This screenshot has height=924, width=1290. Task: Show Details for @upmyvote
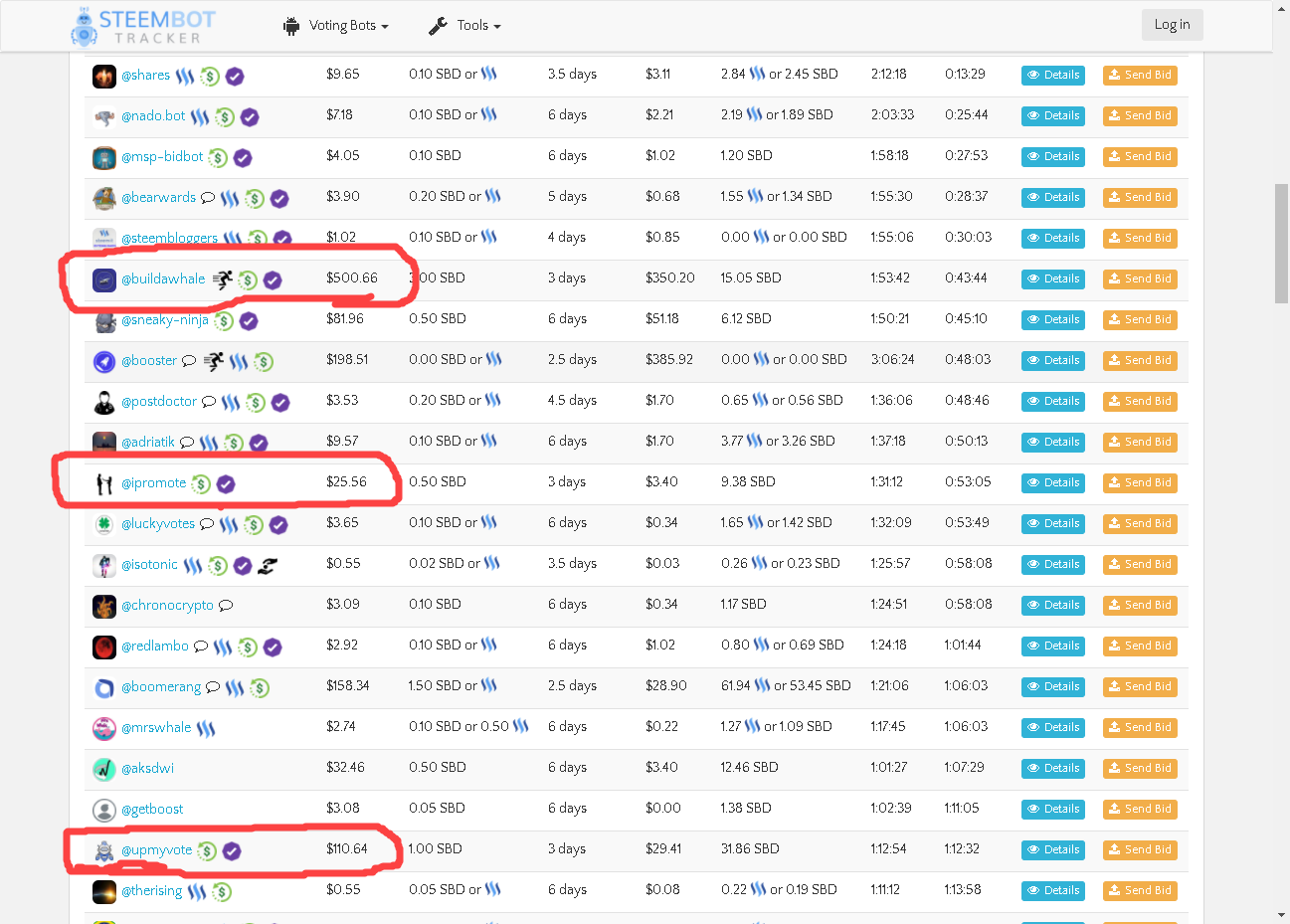1053,850
